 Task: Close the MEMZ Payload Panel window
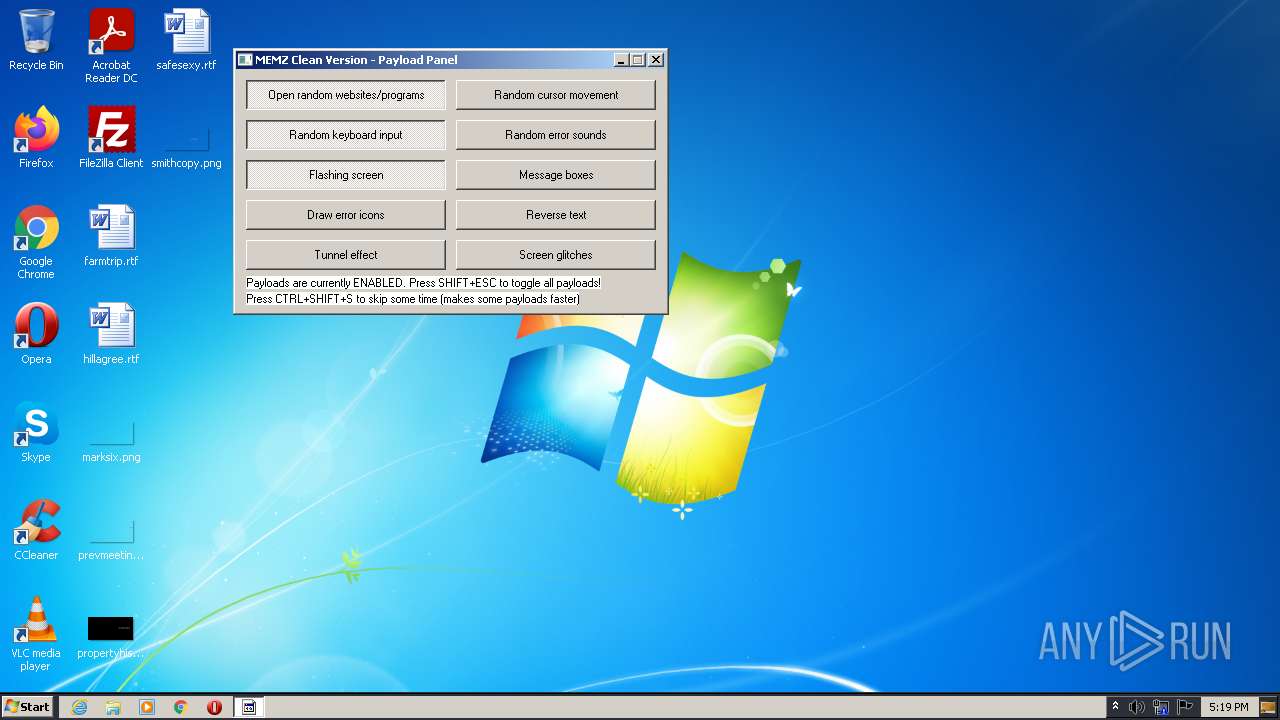click(x=656, y=60)
